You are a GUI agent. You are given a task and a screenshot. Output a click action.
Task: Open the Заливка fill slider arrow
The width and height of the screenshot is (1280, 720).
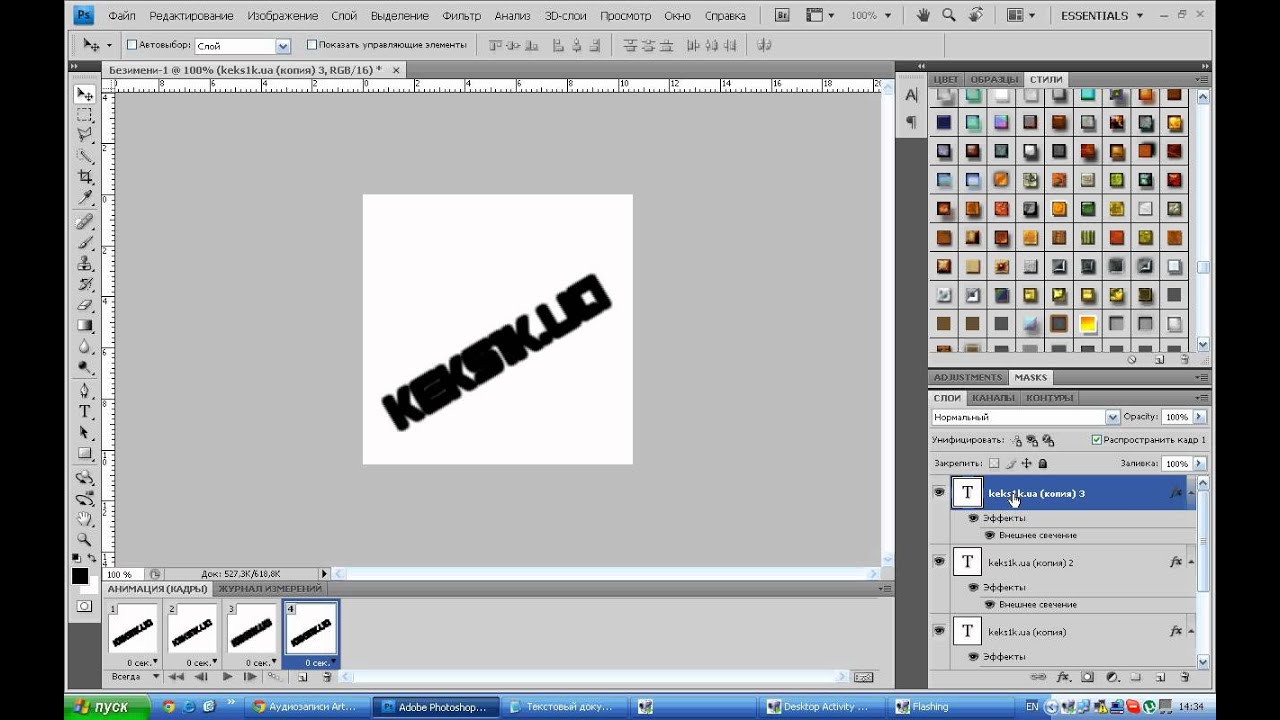point(1200,464)
